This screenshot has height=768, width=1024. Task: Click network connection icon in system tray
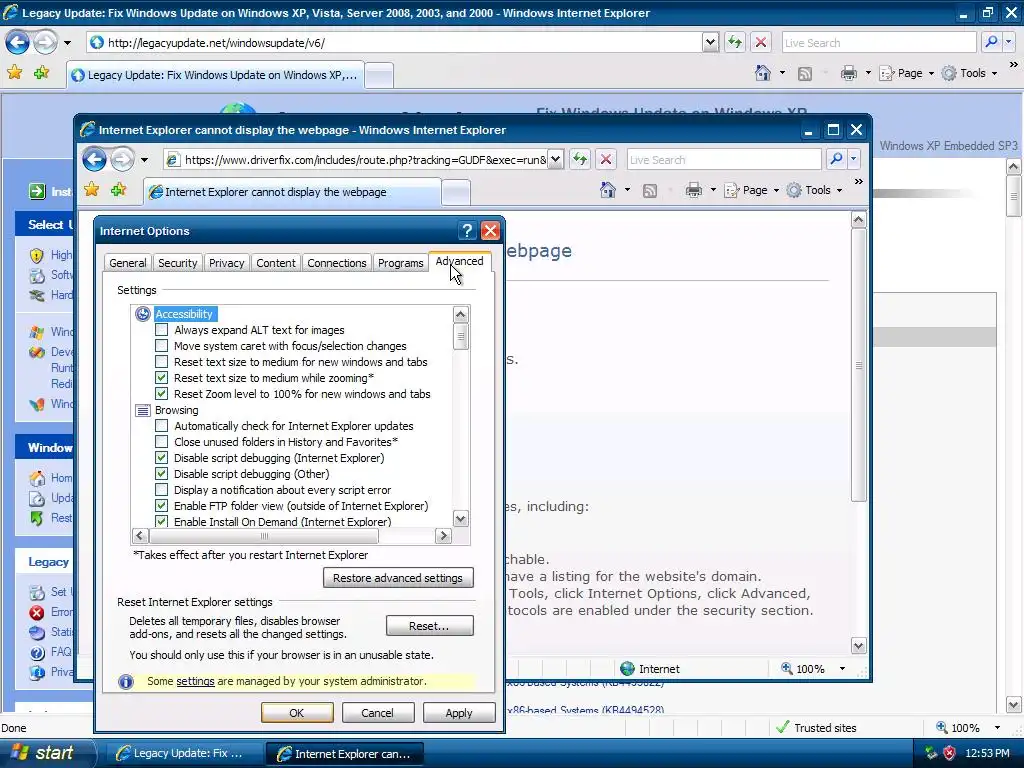tap(931, 753)
